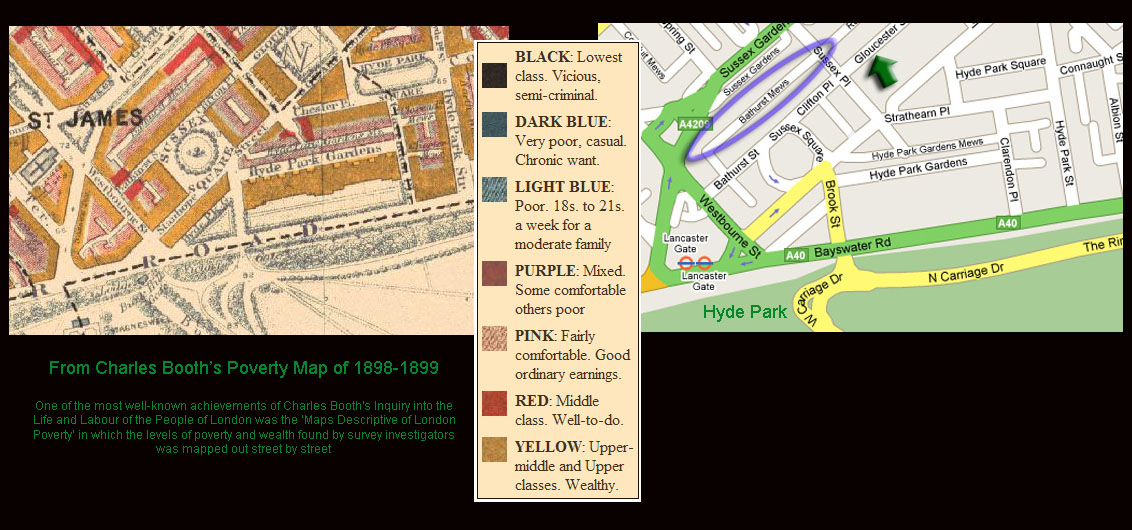Select the PURPLE legend swatch
Image resolution: width=1132 pixels, height=530 pixels.
pyautogui.click(x=495, y=274)
